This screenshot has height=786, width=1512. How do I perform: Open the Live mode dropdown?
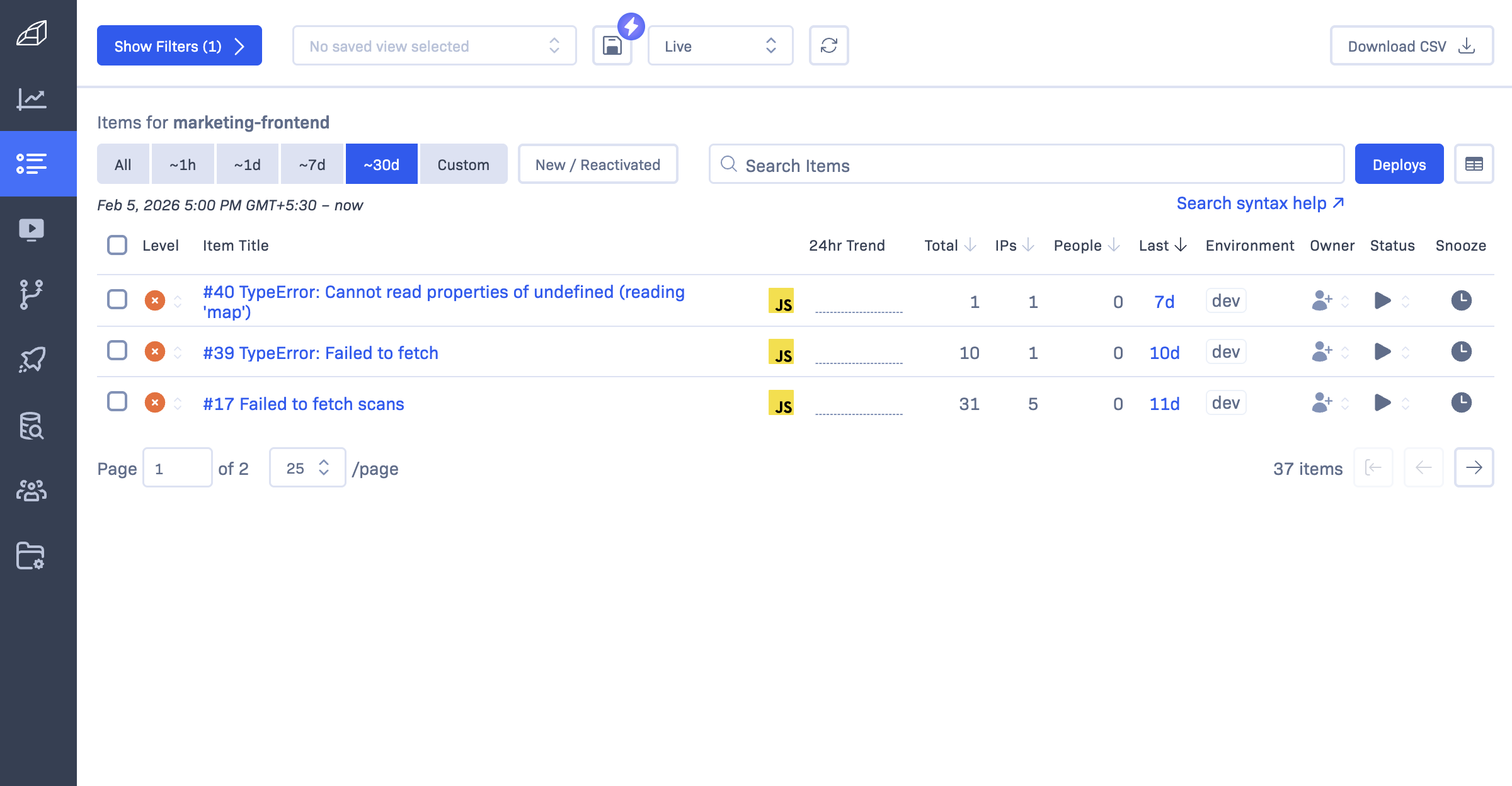[719, 46]
